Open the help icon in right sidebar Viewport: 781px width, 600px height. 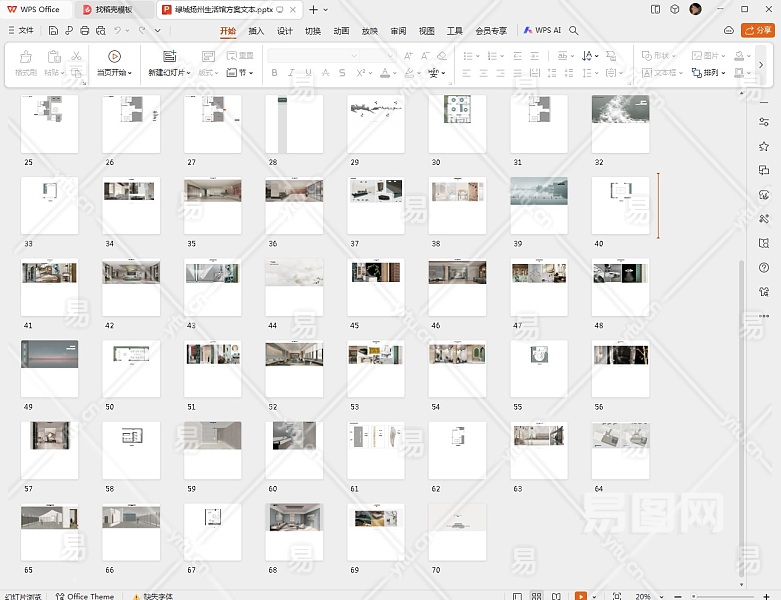[764, 267]
